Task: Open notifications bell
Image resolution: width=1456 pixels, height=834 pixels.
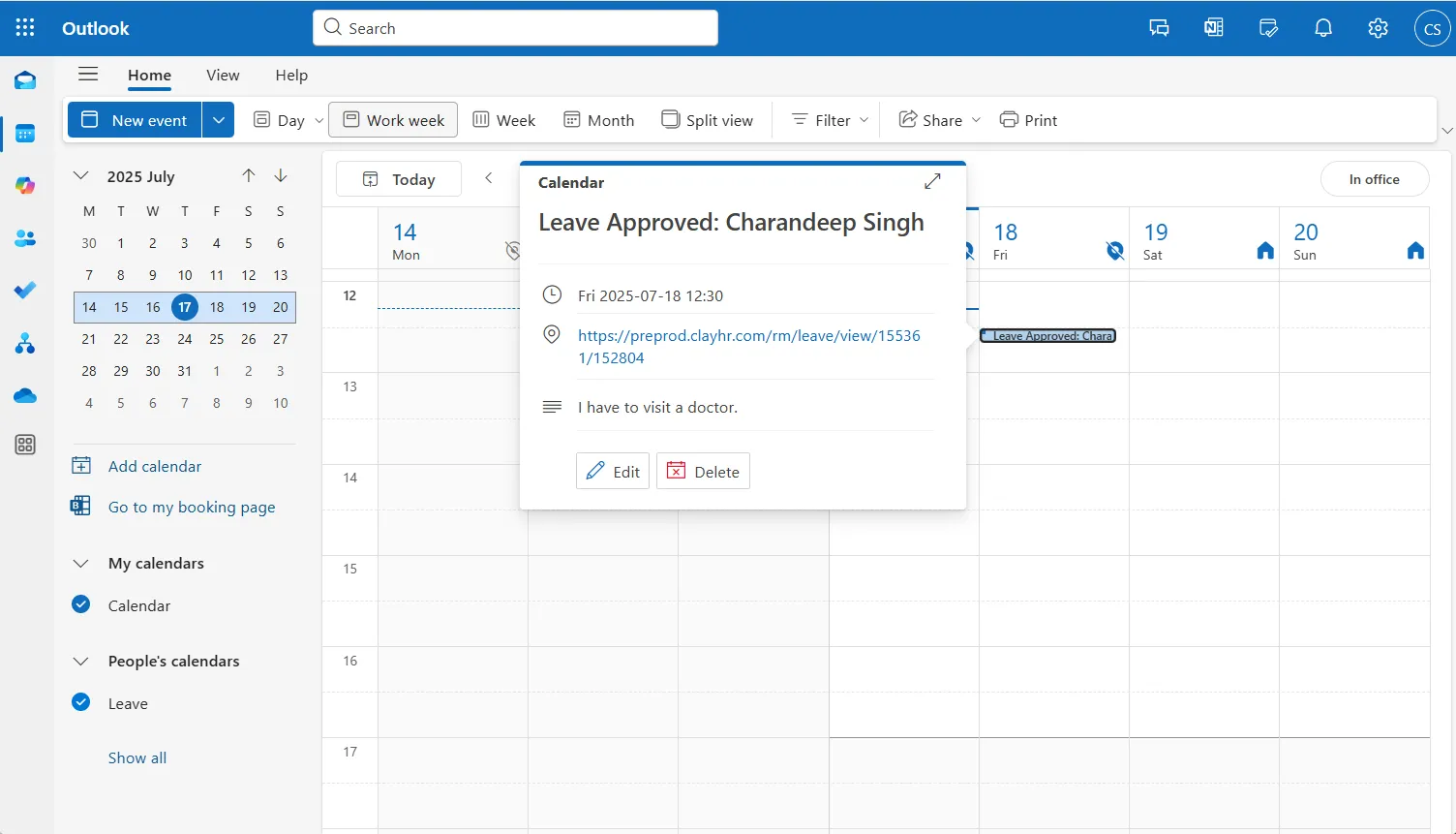Action: click(x=1323, y=28)
